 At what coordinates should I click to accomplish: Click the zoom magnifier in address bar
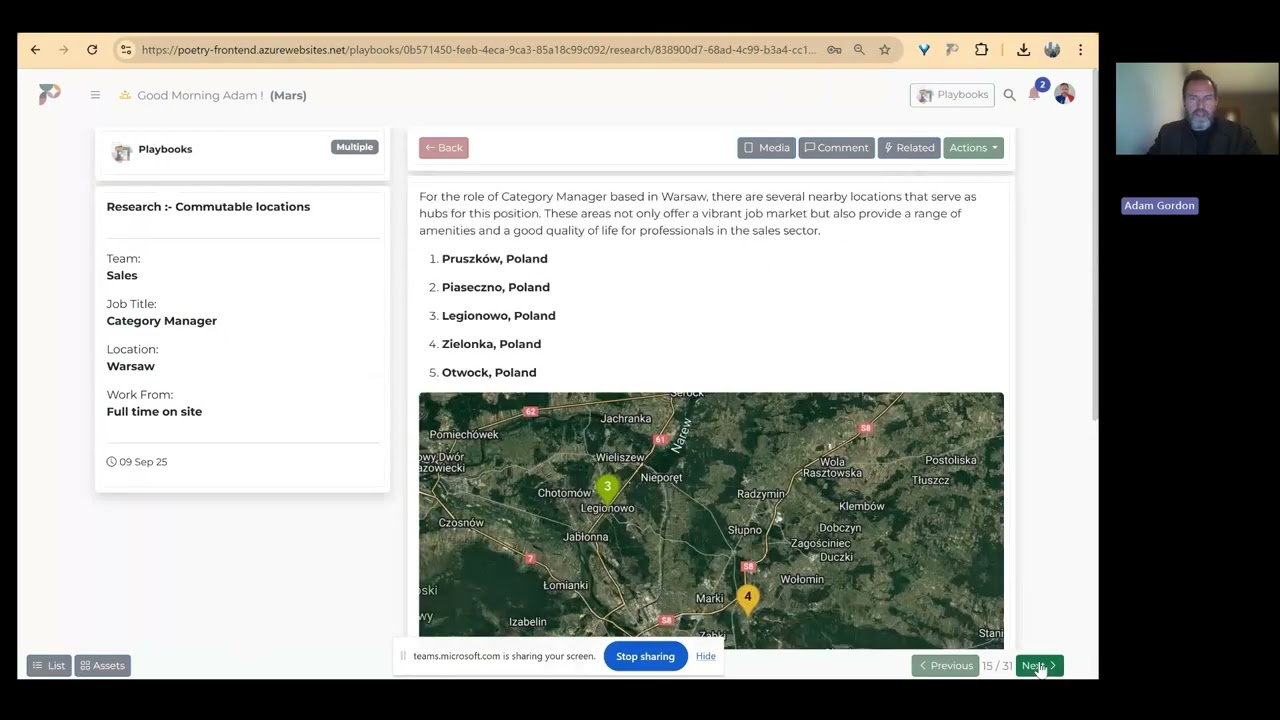[859, 49]
